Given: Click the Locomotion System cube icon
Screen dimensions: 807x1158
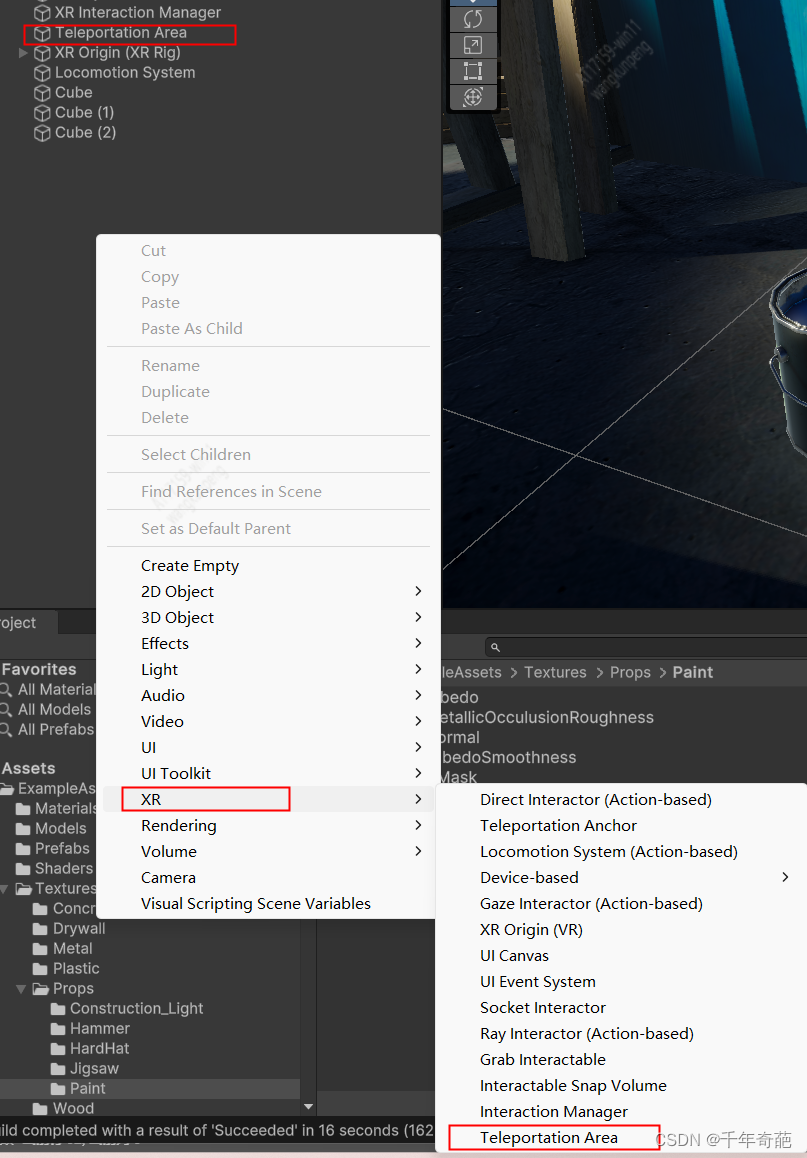Looking at the screenshot, I should coord(43,72).
